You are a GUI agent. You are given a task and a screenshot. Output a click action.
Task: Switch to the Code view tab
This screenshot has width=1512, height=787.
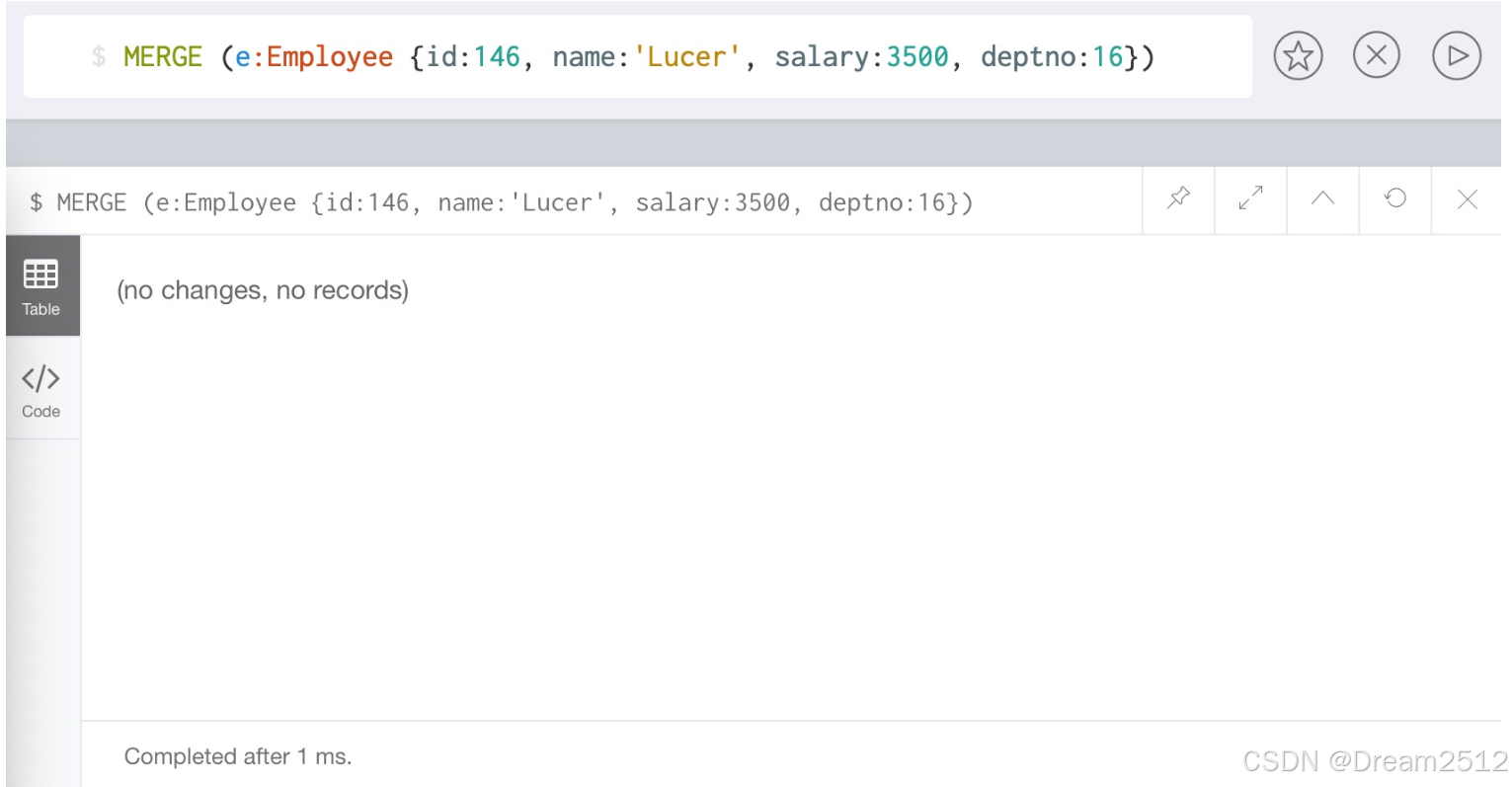click(41, 389)
